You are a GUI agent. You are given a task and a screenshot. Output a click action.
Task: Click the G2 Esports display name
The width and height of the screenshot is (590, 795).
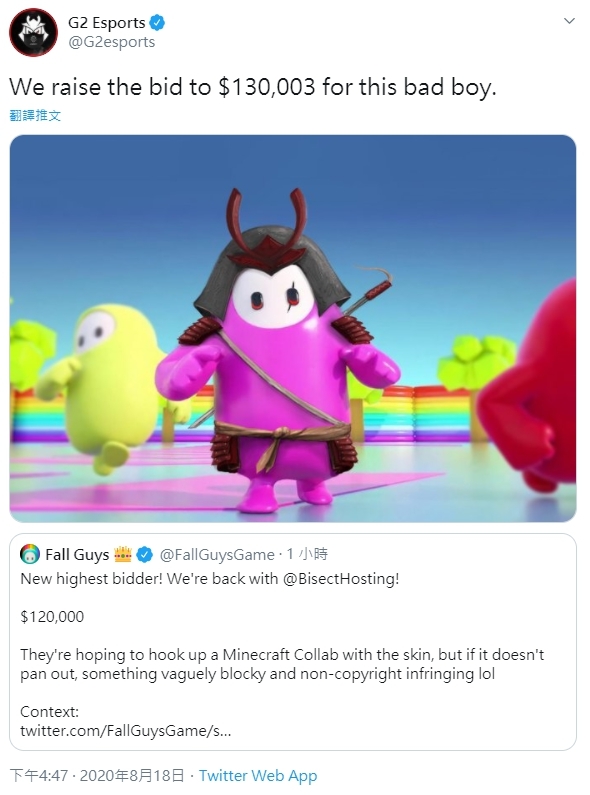pos(106,23)
